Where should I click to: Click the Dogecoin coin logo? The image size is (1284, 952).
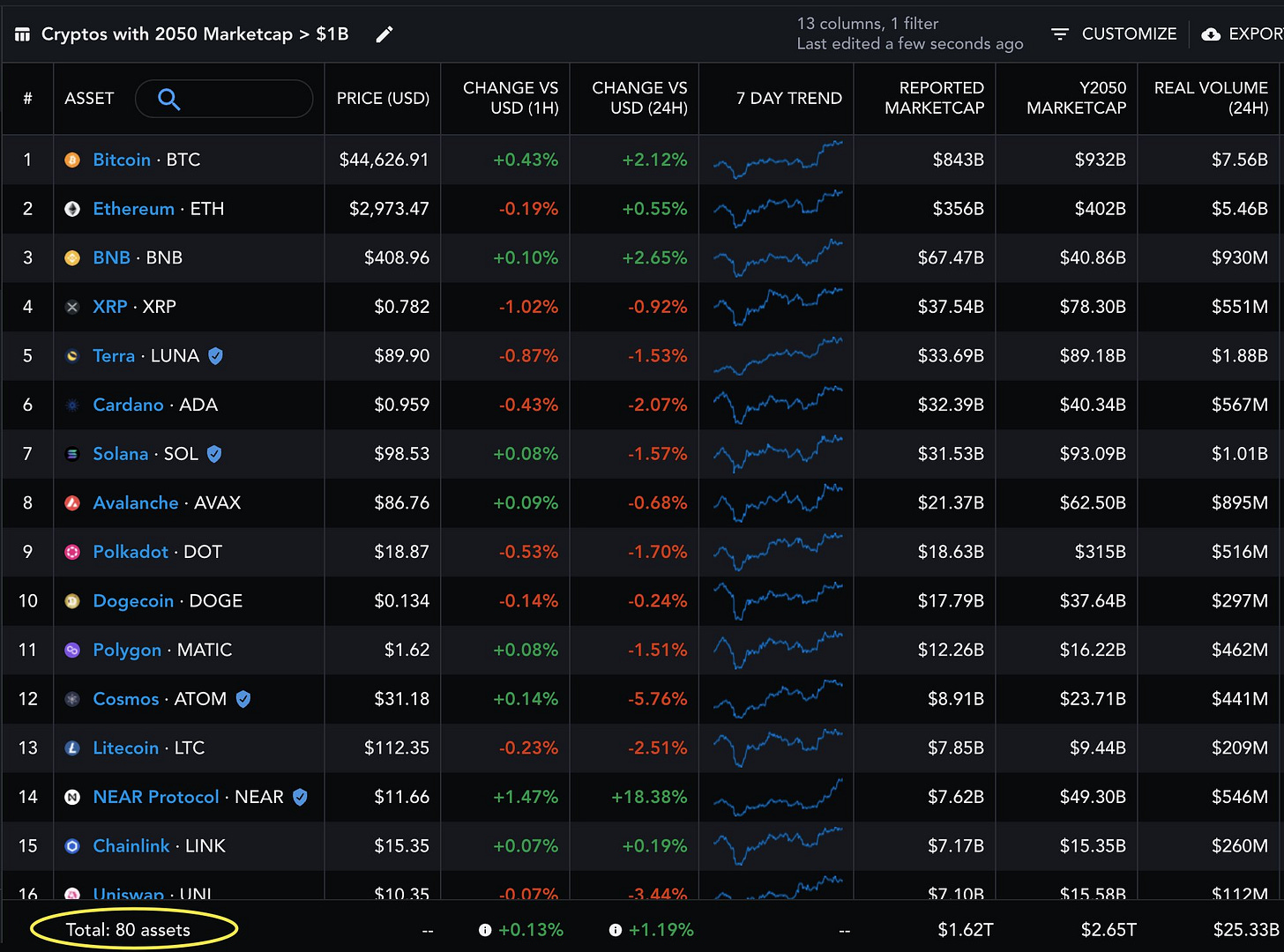(x=72, y=601)
